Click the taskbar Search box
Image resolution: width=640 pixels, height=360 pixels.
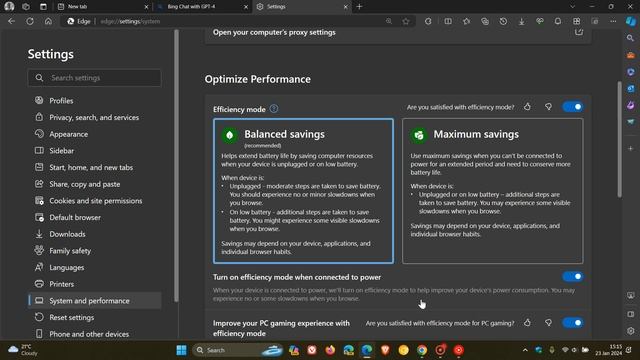pyautogui.click(x=238, y=350)
